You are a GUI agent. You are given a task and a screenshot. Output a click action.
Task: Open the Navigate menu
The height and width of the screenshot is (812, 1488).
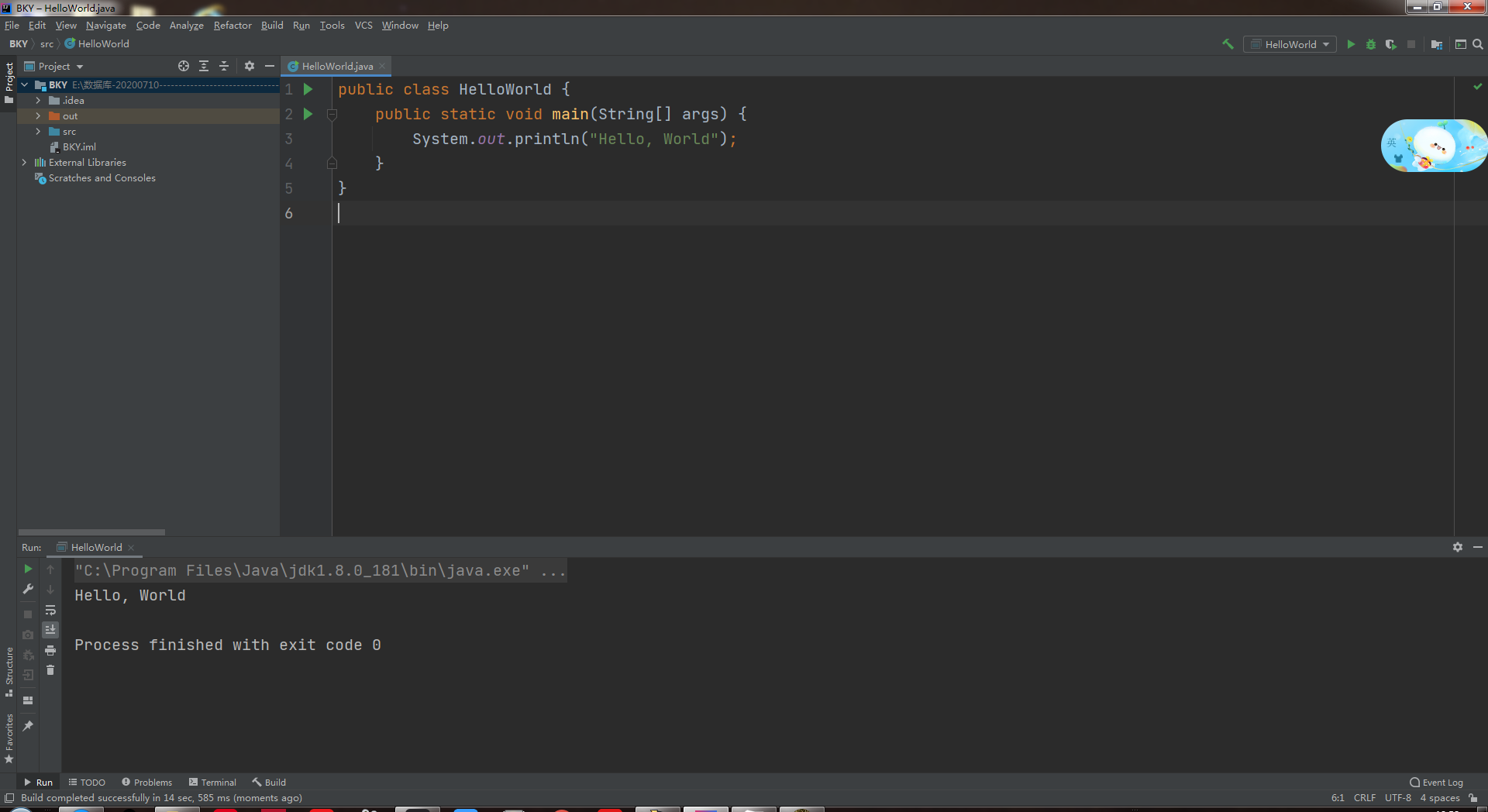click(106, 26)
